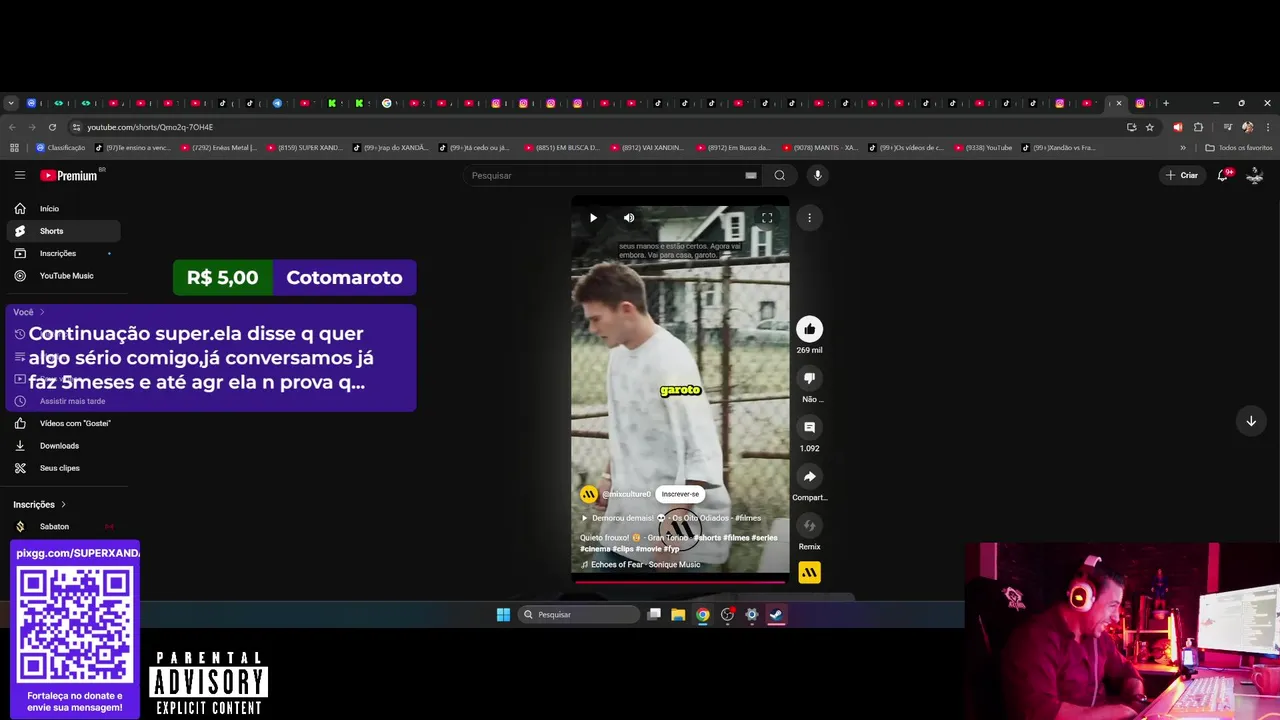Open Inscrições in the sidebar
Image resolution: width=1280 pixels, height=720 pixels.
pyautogui.click(x=63, y=253)
